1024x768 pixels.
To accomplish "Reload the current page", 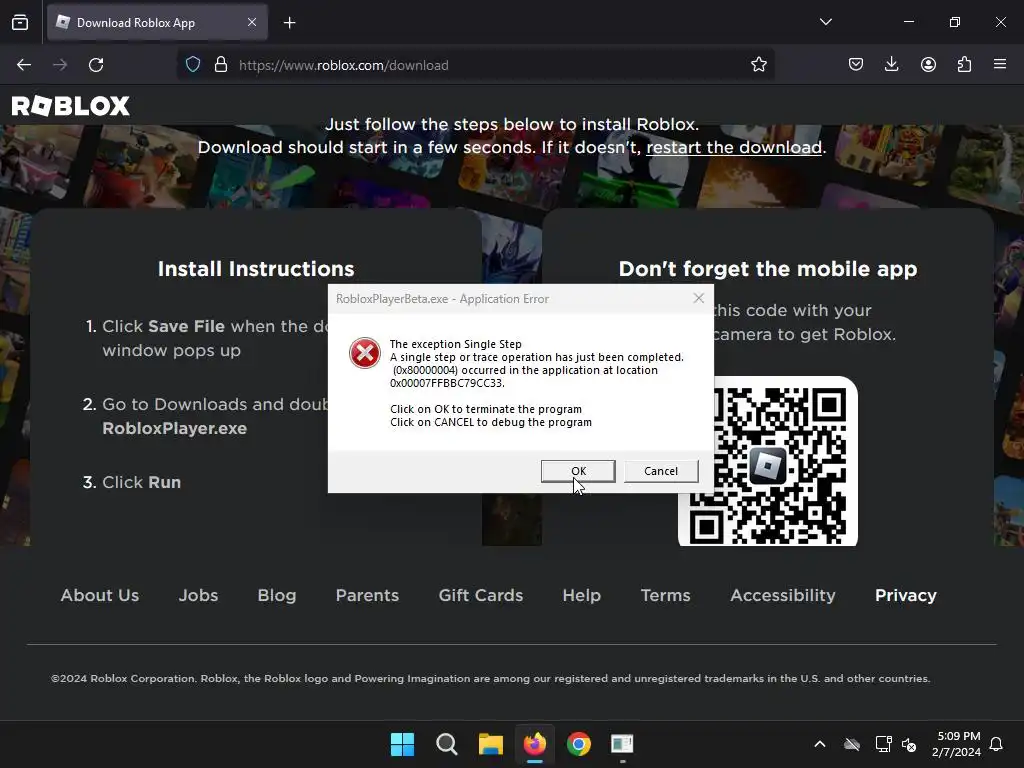I will click(96, 65).
